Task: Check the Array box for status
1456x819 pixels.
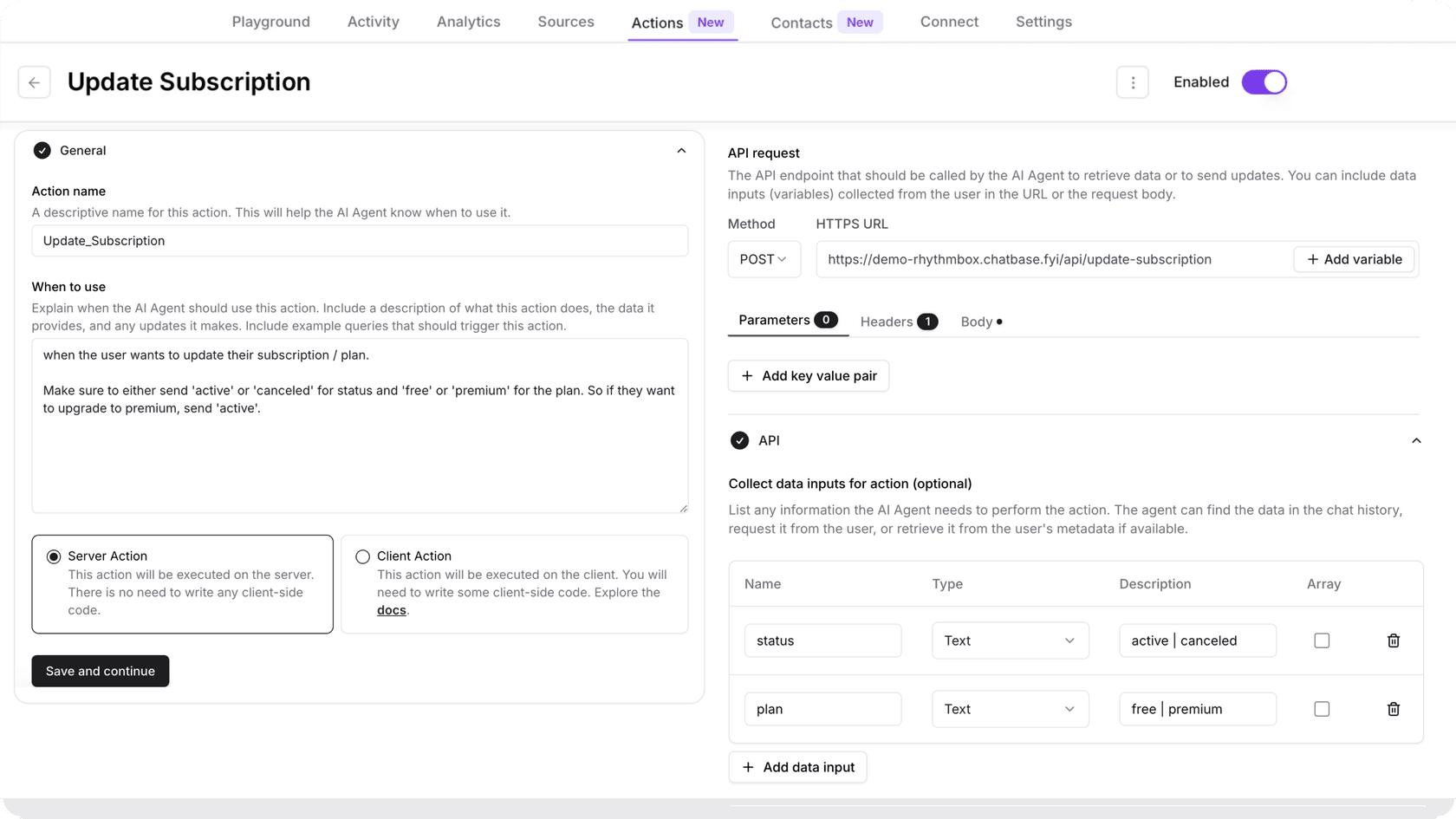Action: tap(1322, 640)
